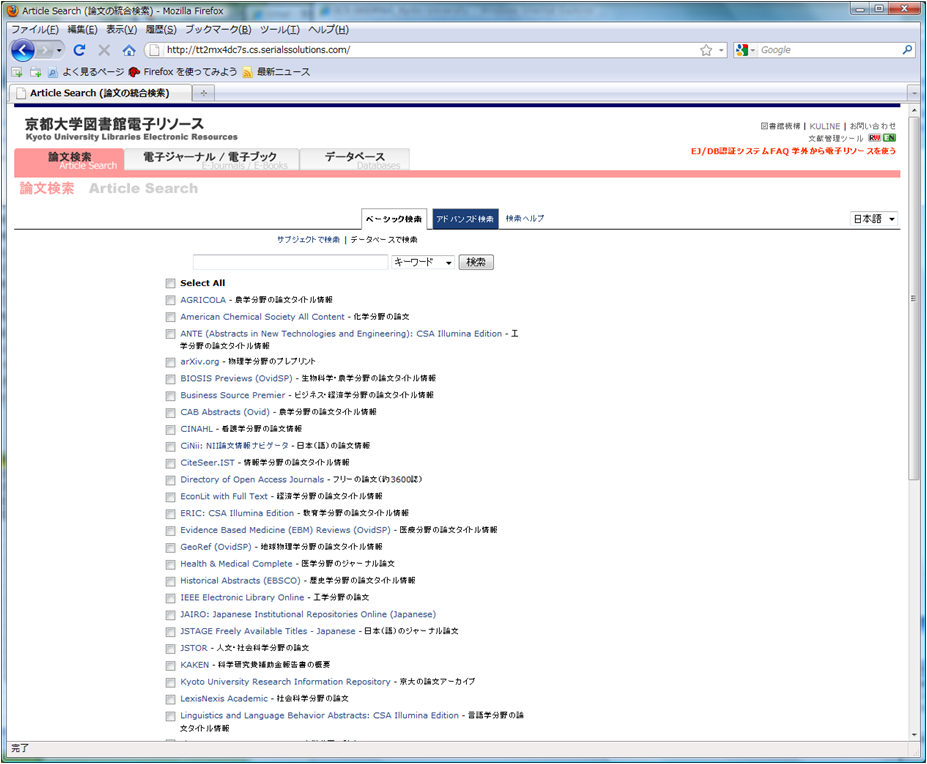Open the search type キーワード dropdown

pos(423,262)
